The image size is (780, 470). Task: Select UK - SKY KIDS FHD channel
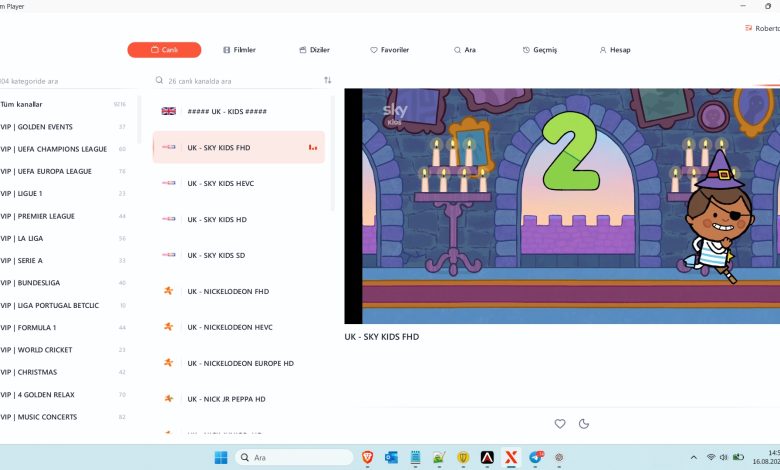coord(239,147)
